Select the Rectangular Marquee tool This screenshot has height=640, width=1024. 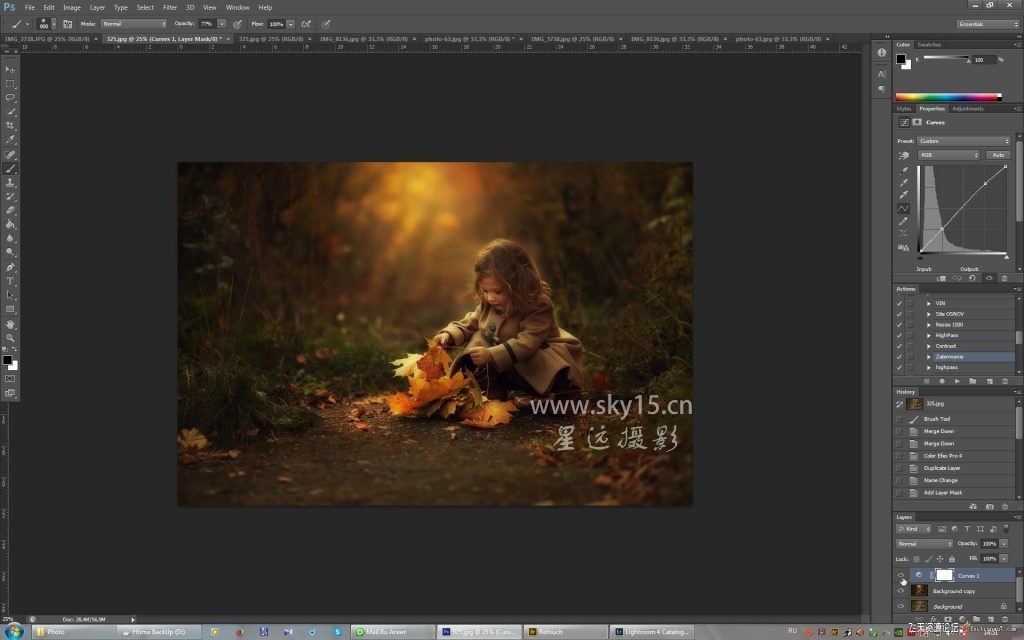[10, 84]
